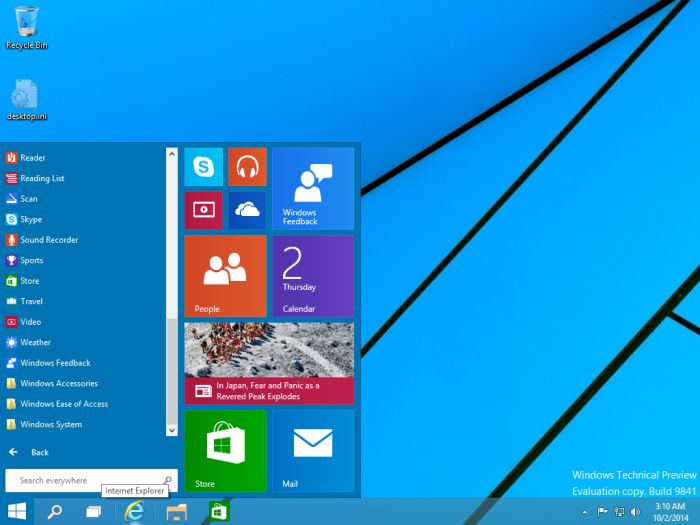Expand the Windows Accessories folder

point(58,383)
